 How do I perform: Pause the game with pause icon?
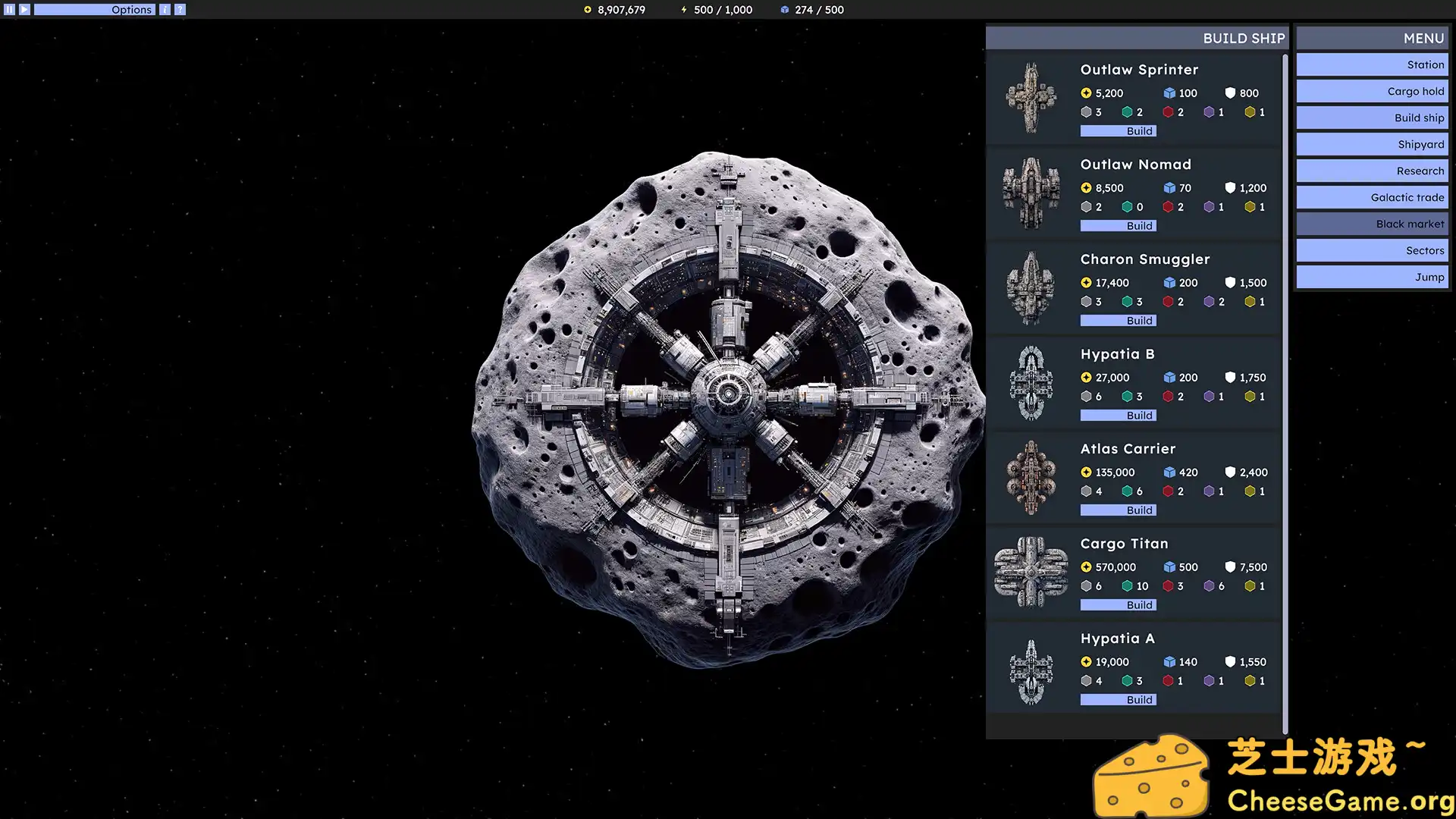pyautogui.click(x=9, y=10)
